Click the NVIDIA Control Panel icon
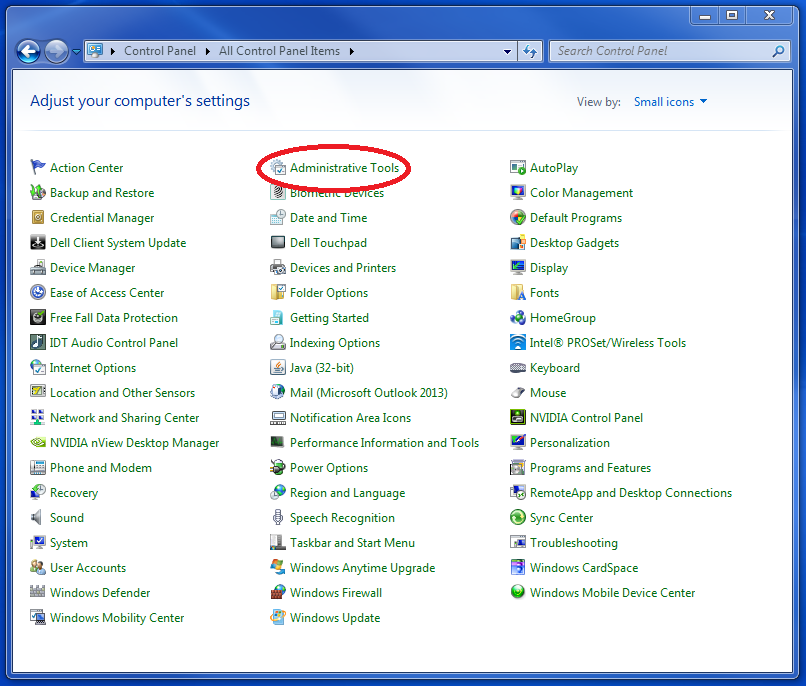 click(518, 417)
